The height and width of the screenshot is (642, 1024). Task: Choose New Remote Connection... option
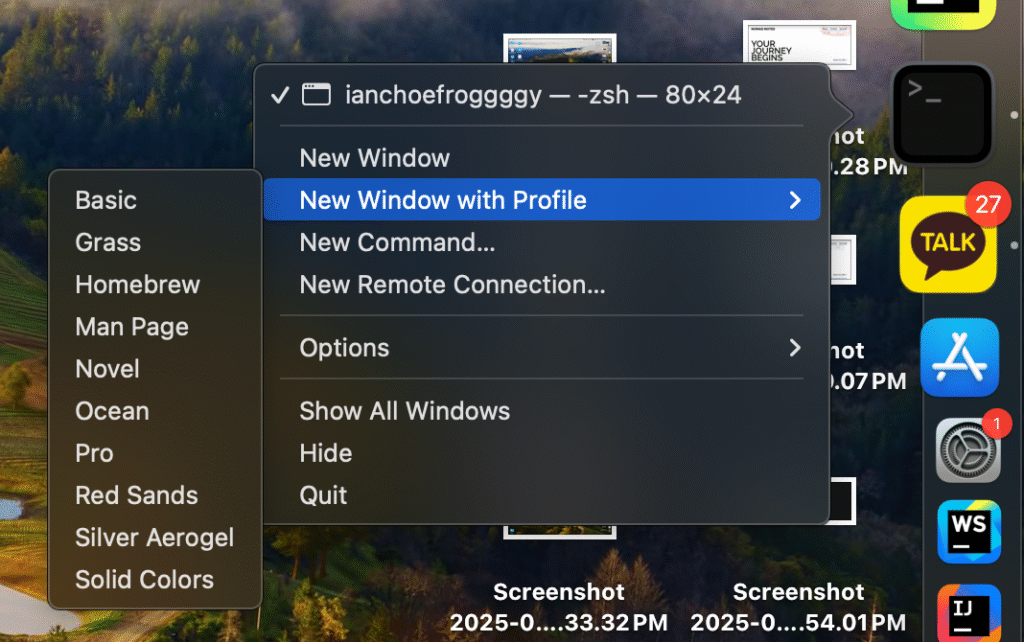click(452, 284)
